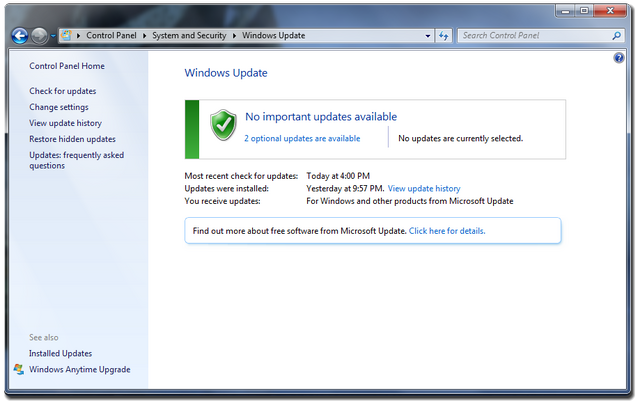Image resolution: width=640 pixels, height=405 pixels.
Task: Click No important updates available text
Action: point(321,117)
